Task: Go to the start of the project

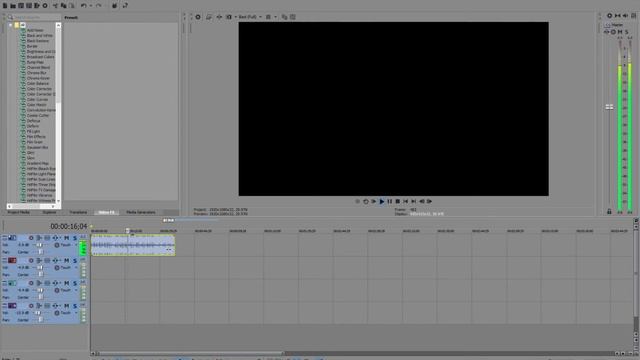Action: tap(406, 201)
